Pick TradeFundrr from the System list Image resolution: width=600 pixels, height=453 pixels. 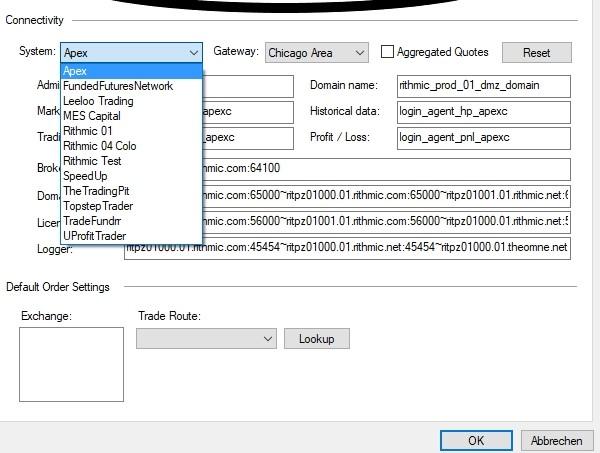(131, 221)
